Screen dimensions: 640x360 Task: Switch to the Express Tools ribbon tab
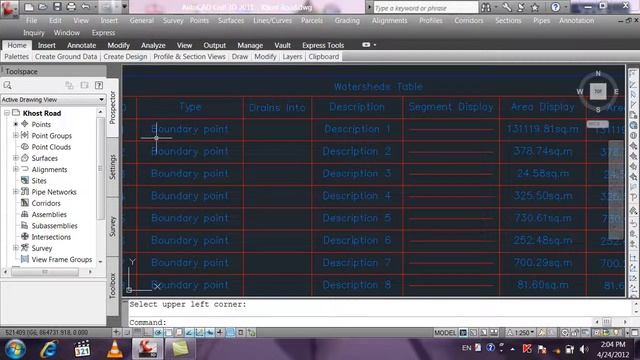(x=323, y=45)
